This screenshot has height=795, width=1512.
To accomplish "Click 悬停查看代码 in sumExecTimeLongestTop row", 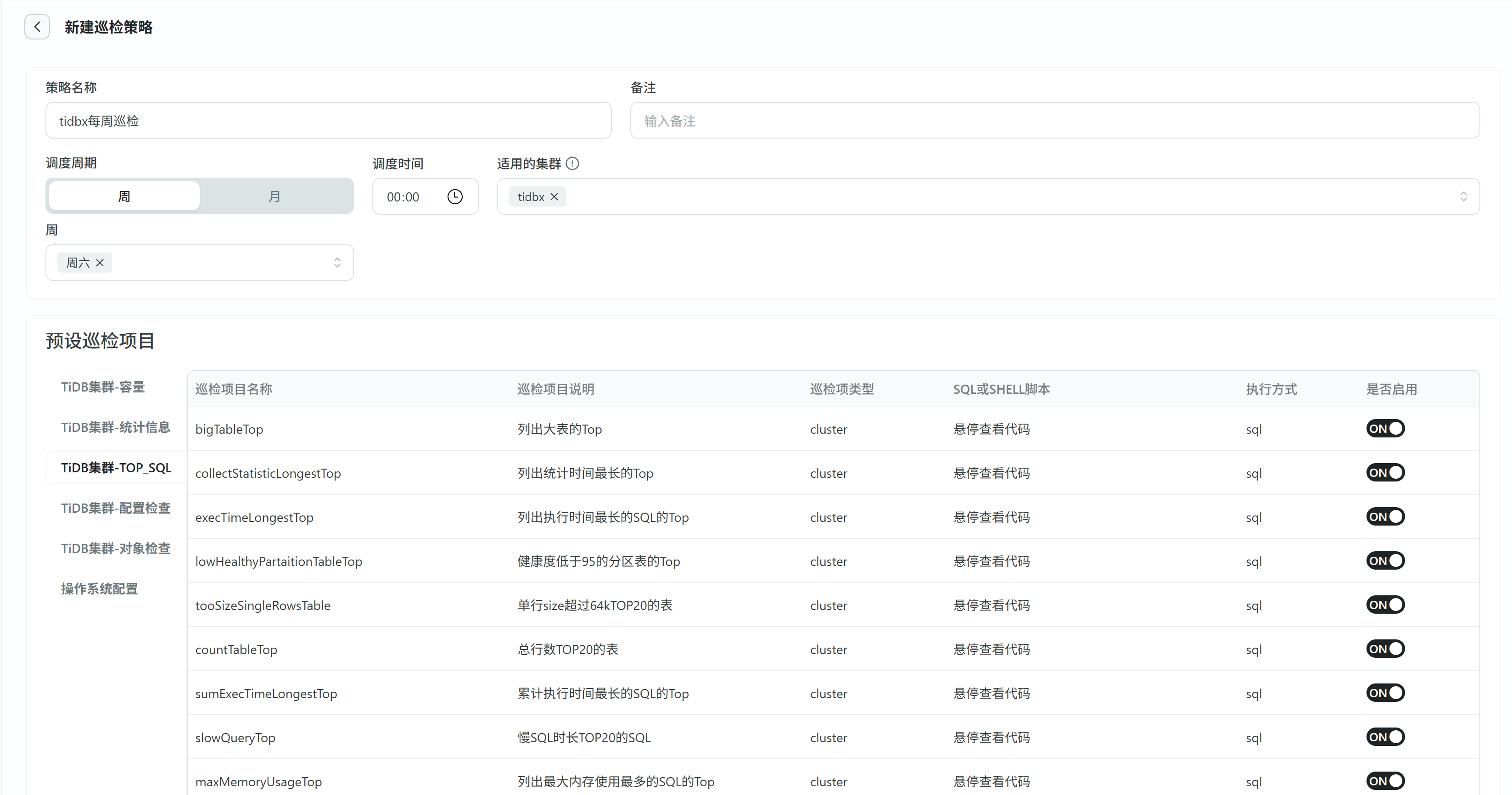I will pos(991,694).
